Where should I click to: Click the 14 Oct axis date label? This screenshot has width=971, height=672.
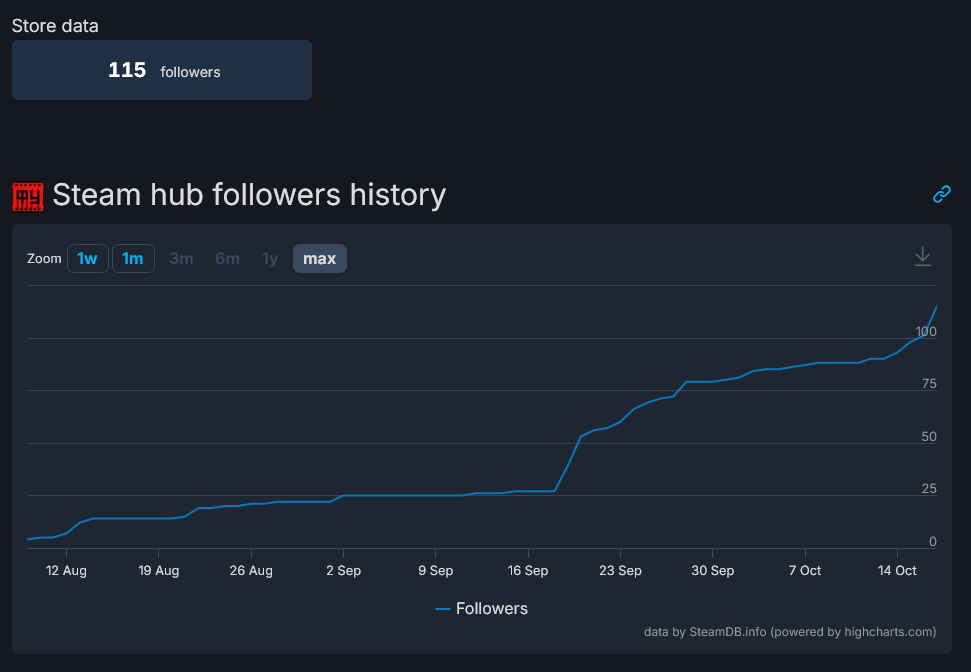coord(897,570)
